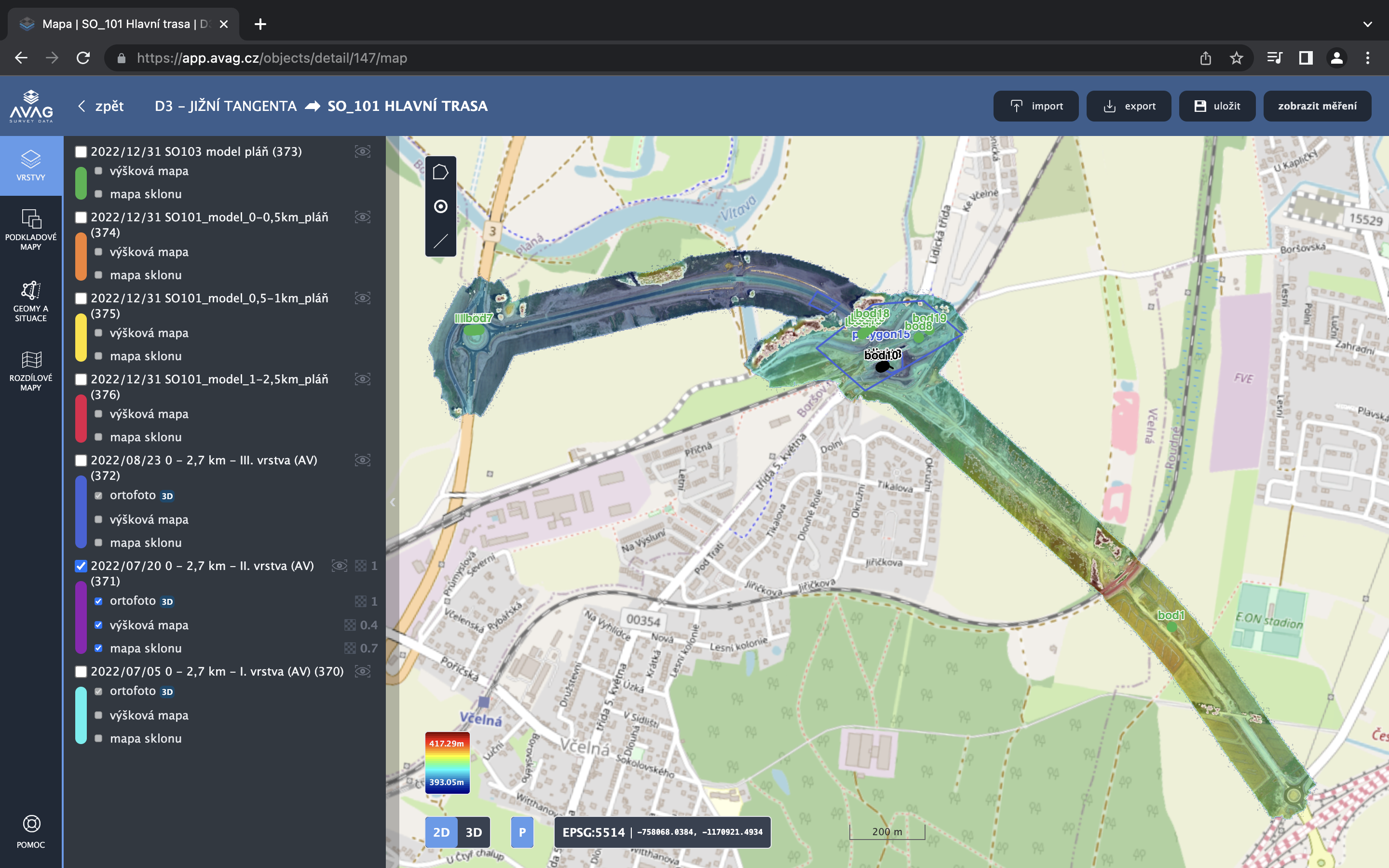Open the browser tab list chevron
Image resolution: width=1389 pixels, height=868 pixels.
(x=1367, y=24)
